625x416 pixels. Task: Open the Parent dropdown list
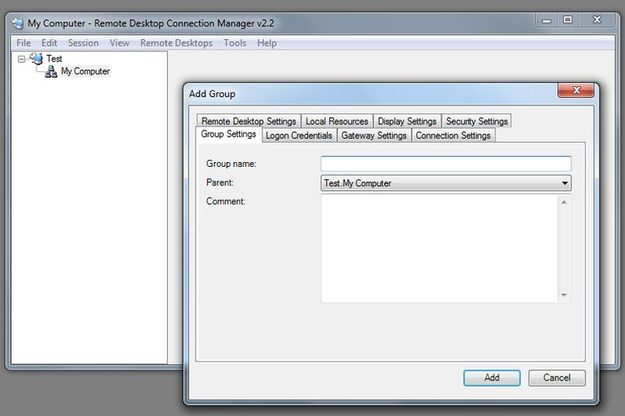point(564,183)
